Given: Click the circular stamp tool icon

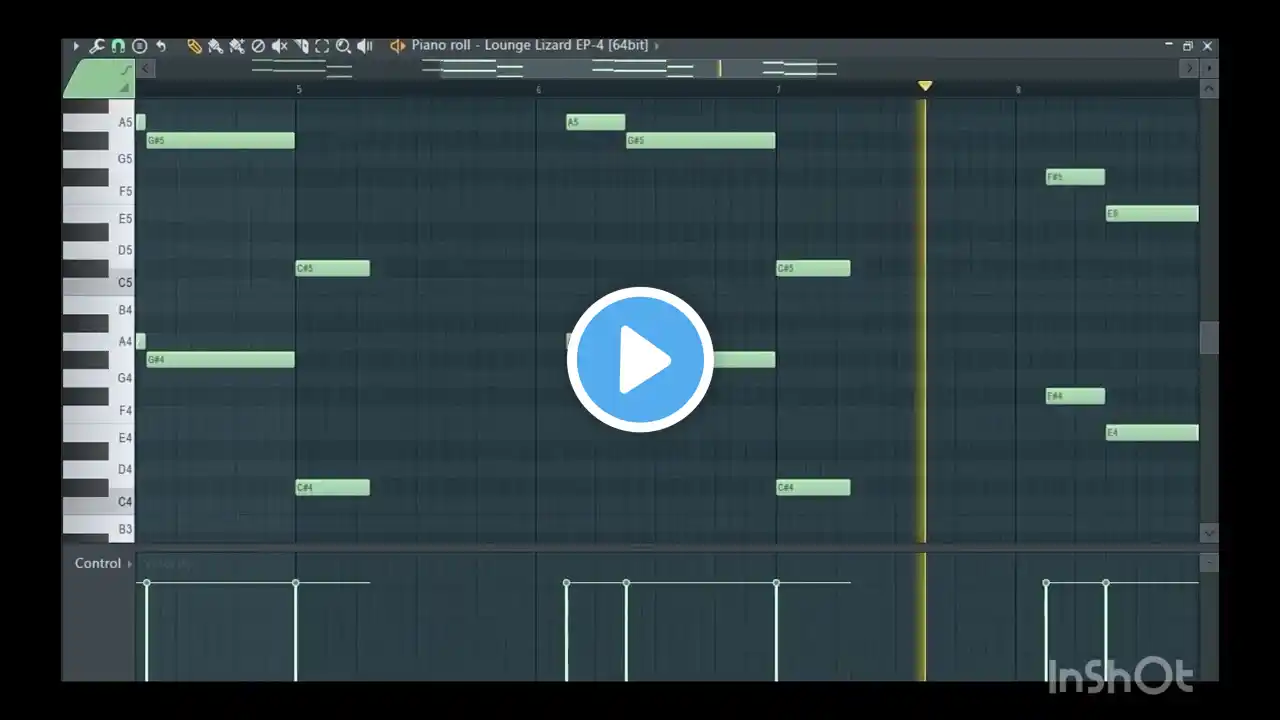Looking at the screenshot, I should click(139, 46).
